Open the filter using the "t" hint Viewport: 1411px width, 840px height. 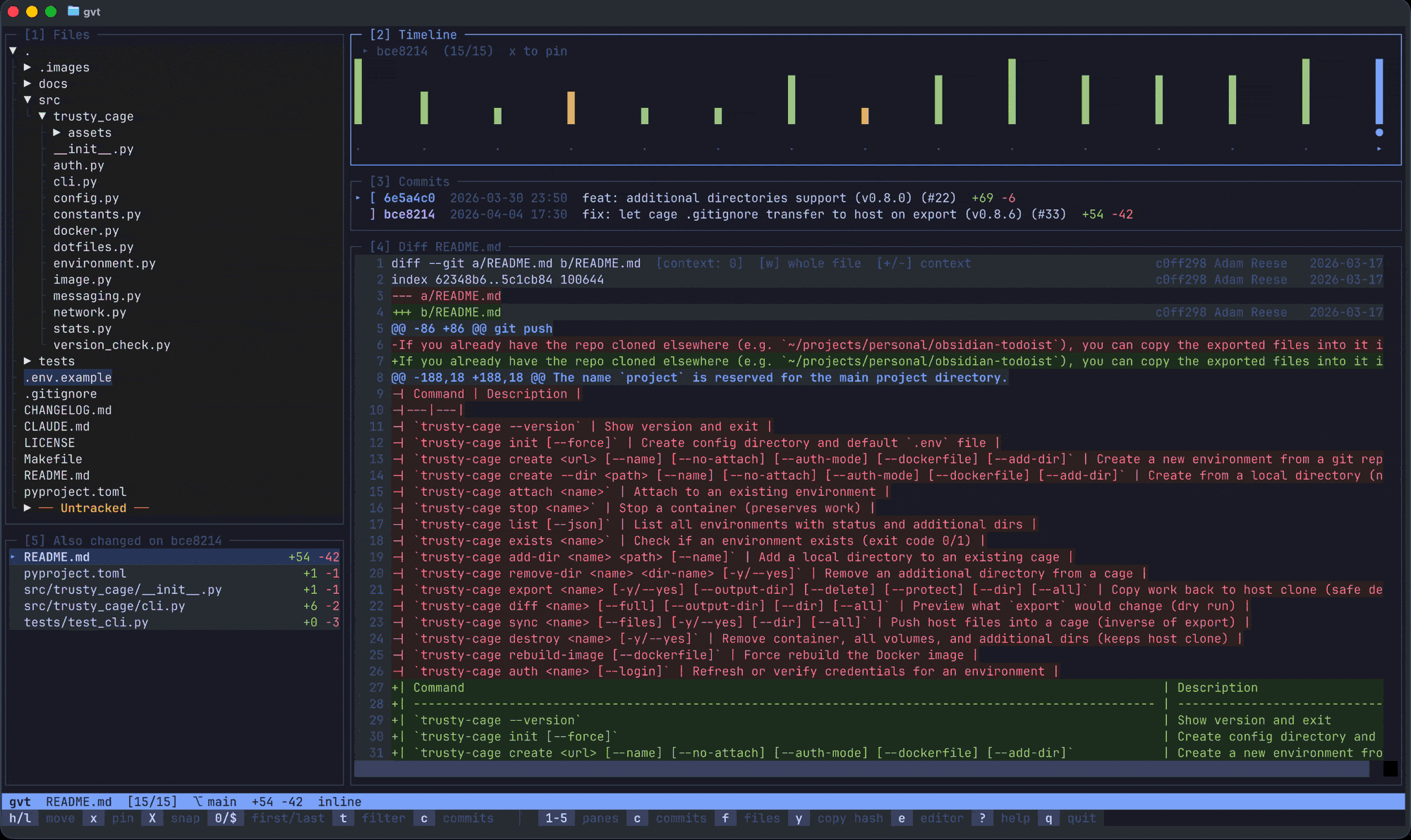(x=344, y=818)
